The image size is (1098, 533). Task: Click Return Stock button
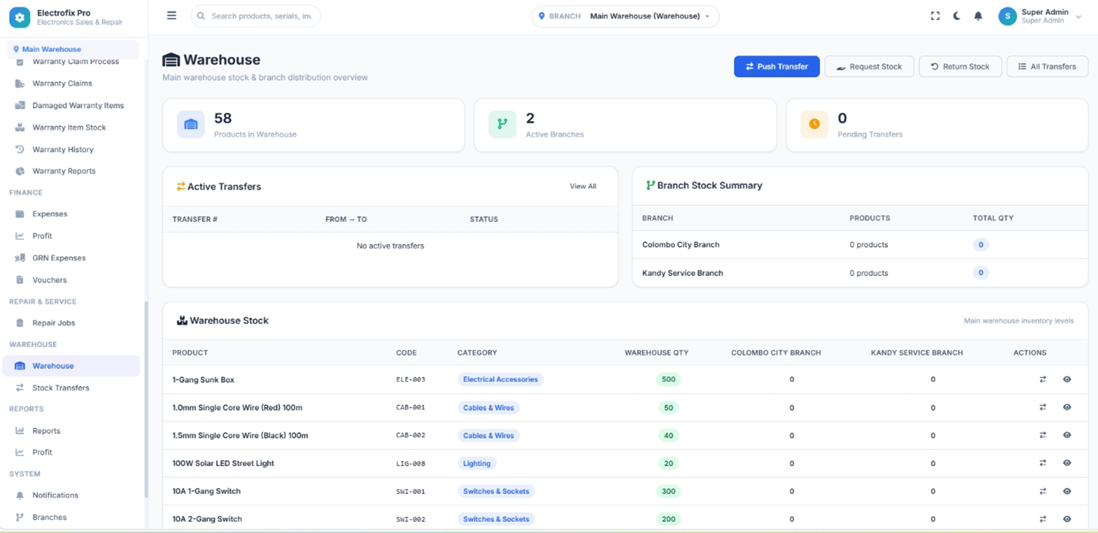pos(960,67)
